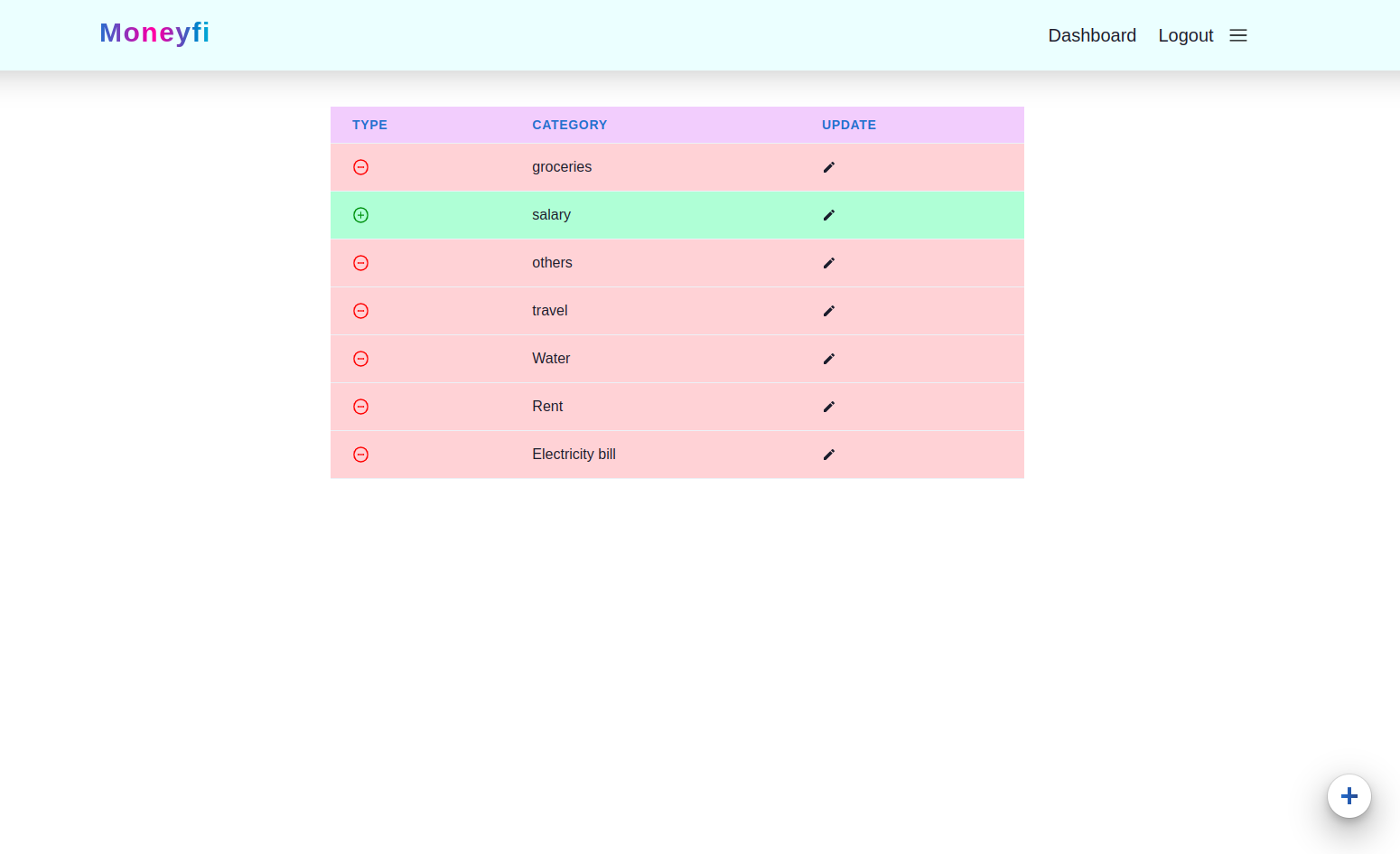Screen dimensions: 1400x854
Task: Click the red minus icon beside groceries
Action: click(x=360, y=167)
